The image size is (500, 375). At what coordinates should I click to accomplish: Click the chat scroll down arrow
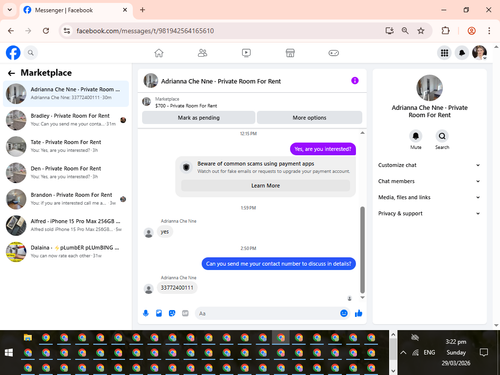pos(362,297)
